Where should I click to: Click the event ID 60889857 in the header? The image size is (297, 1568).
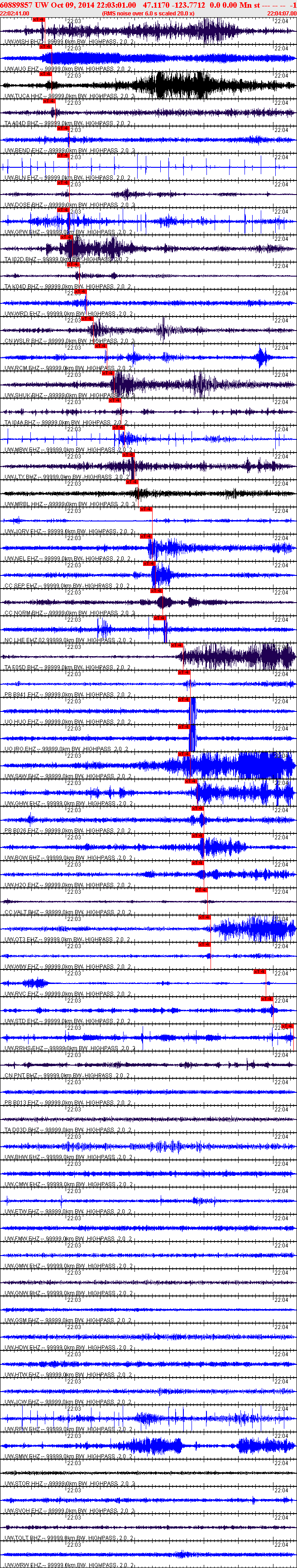tap(17, 5)
